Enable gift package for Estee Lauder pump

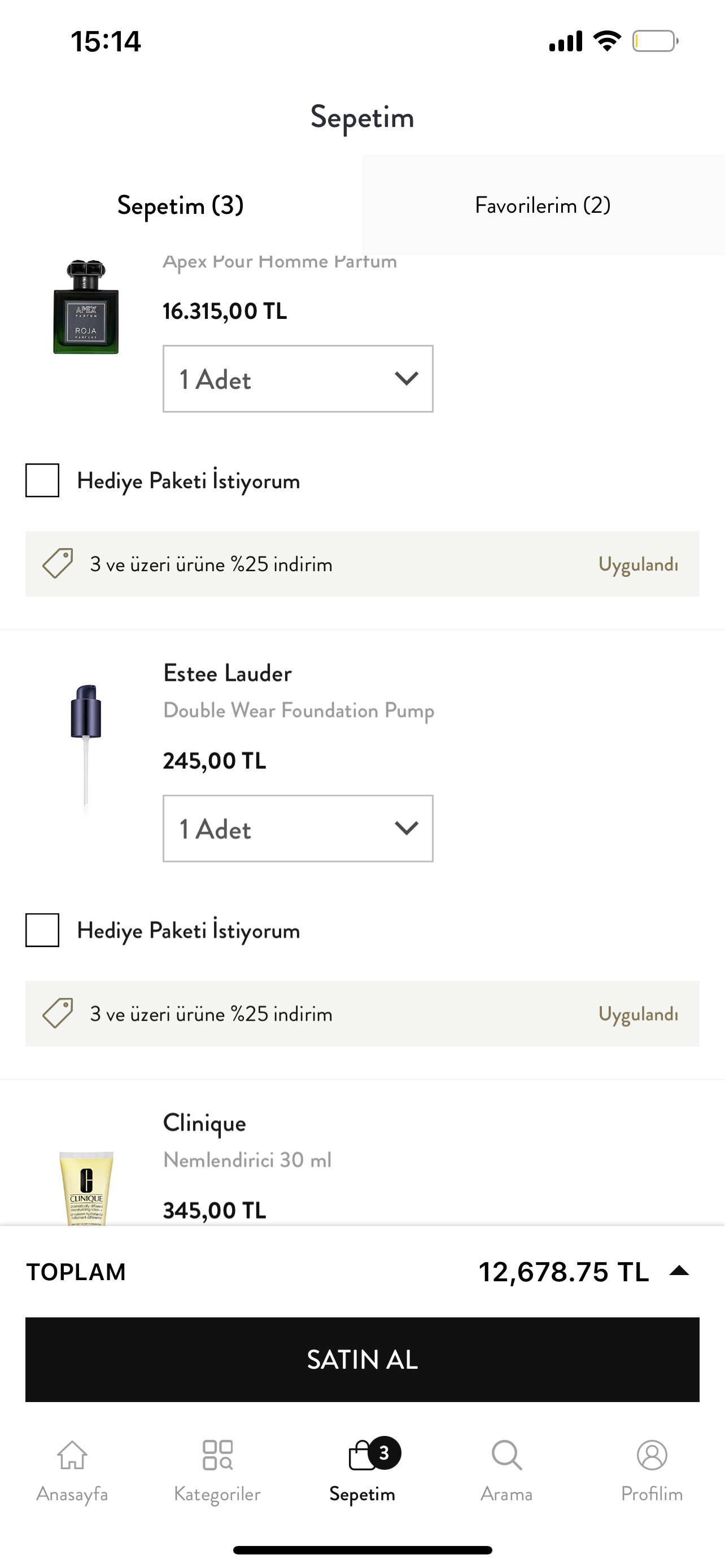tap(42, 930)
